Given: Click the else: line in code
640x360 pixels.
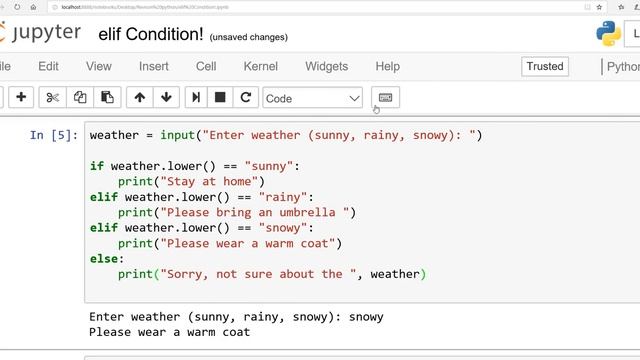Looking at the screenshot, I should point(107,259).
